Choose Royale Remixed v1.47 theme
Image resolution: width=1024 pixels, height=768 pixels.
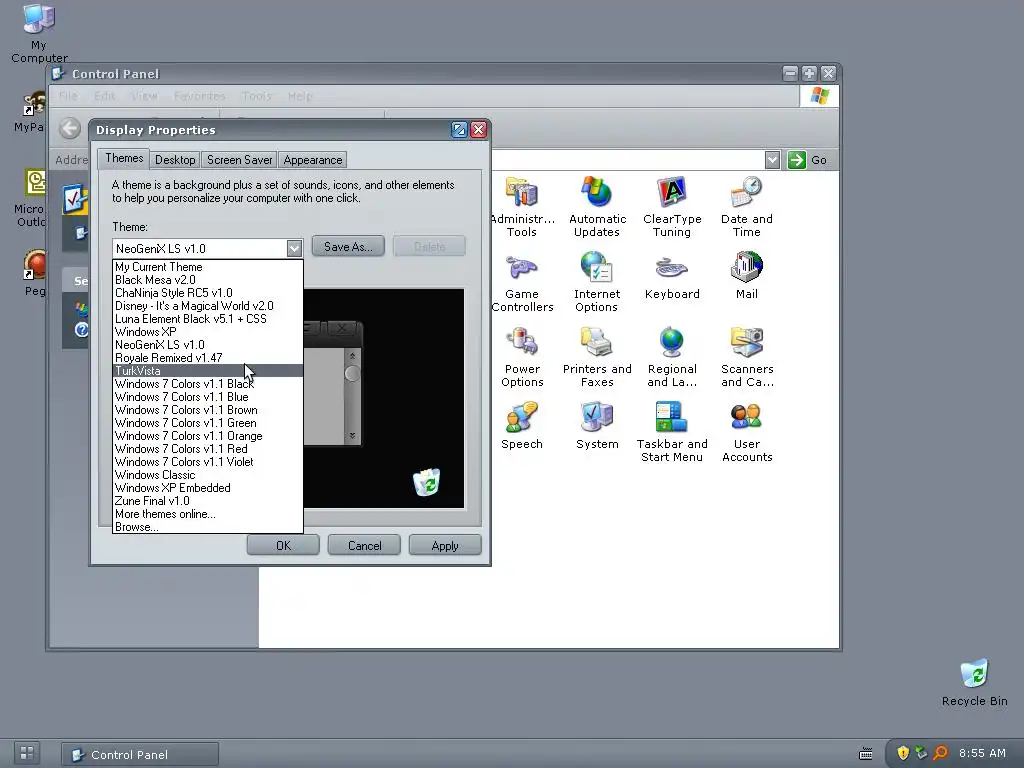coord(208,358)
